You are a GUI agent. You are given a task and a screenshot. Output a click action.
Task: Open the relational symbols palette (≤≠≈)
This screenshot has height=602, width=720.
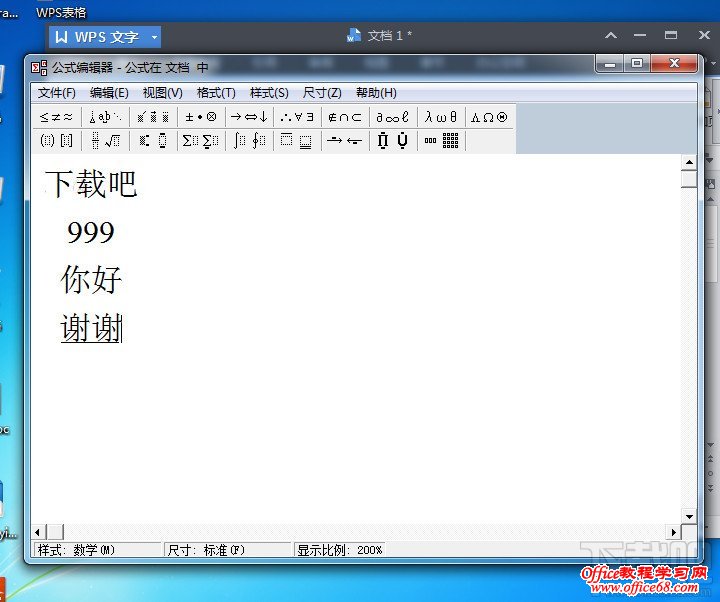tap(56, 117)
